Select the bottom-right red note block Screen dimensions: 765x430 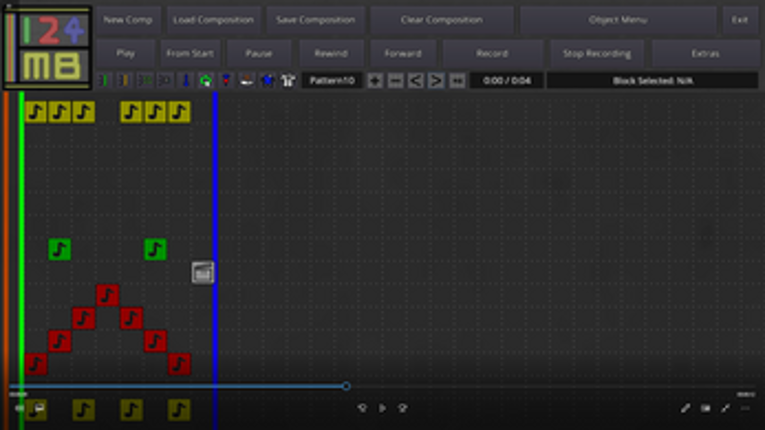click(179, 364)
